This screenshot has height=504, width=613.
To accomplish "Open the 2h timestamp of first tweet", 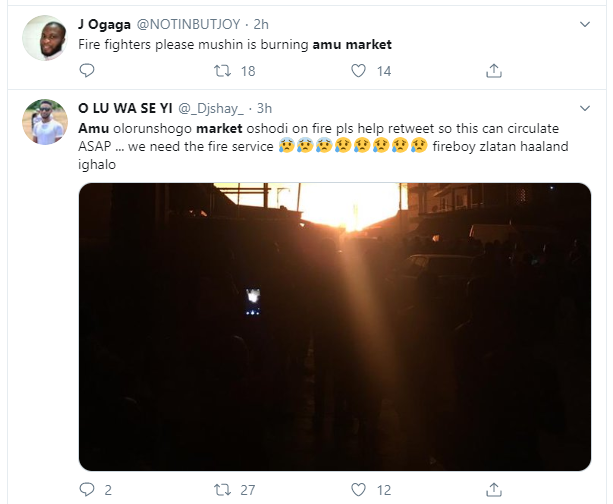I will [x=261, y=24].
